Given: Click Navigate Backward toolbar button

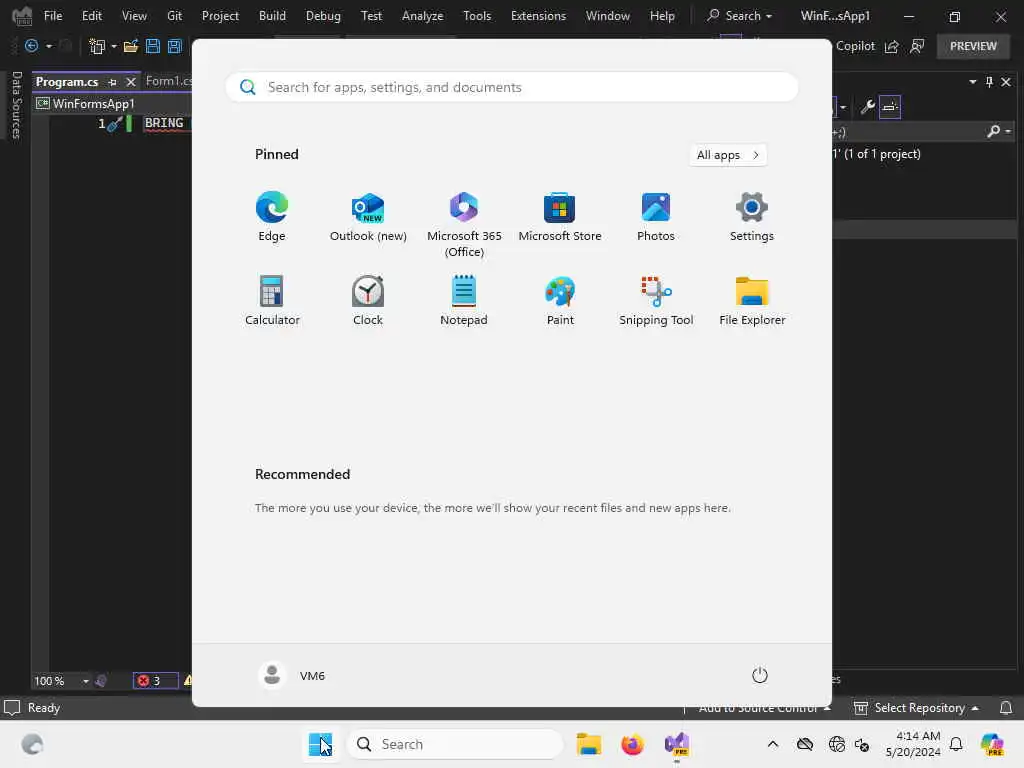Looking at the screenshot, I should (31, 46).
